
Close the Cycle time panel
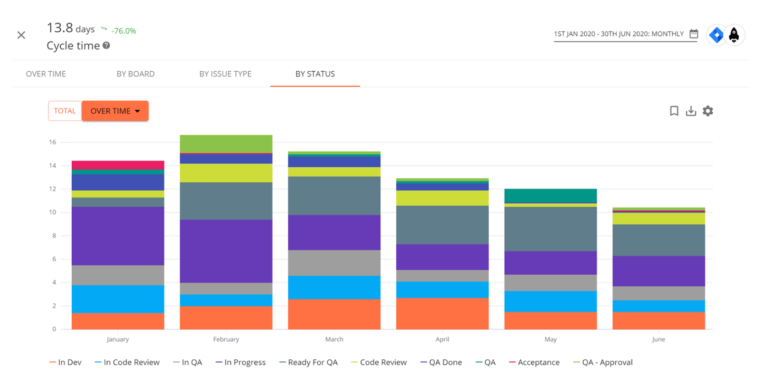pyautogui.click(x=21, y=35)
